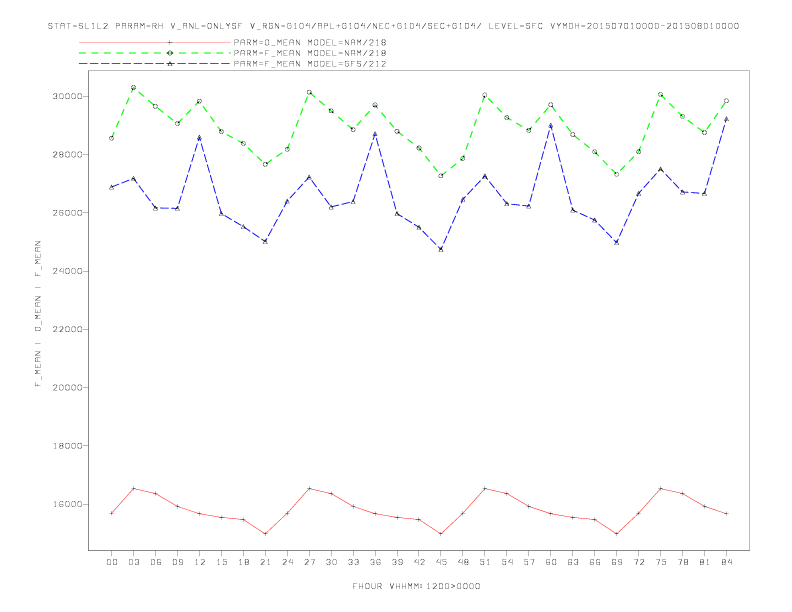792x612 pixels.
Task: Click the x-axis label FHOUR VHHMM:1200>0000
Action: point(416,586)
